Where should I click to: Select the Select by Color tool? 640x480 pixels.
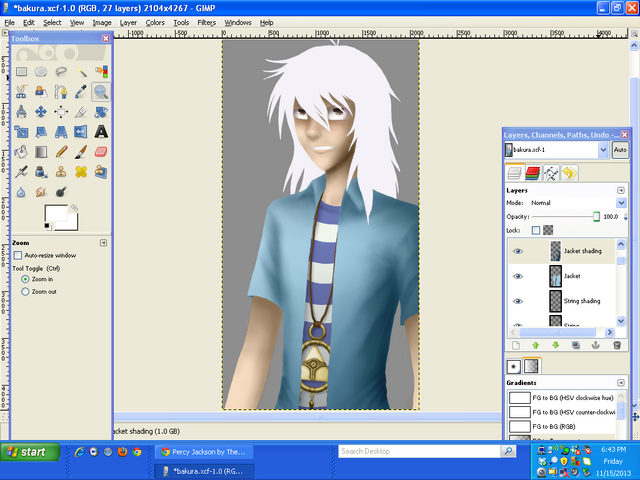(x=101, y=72)
